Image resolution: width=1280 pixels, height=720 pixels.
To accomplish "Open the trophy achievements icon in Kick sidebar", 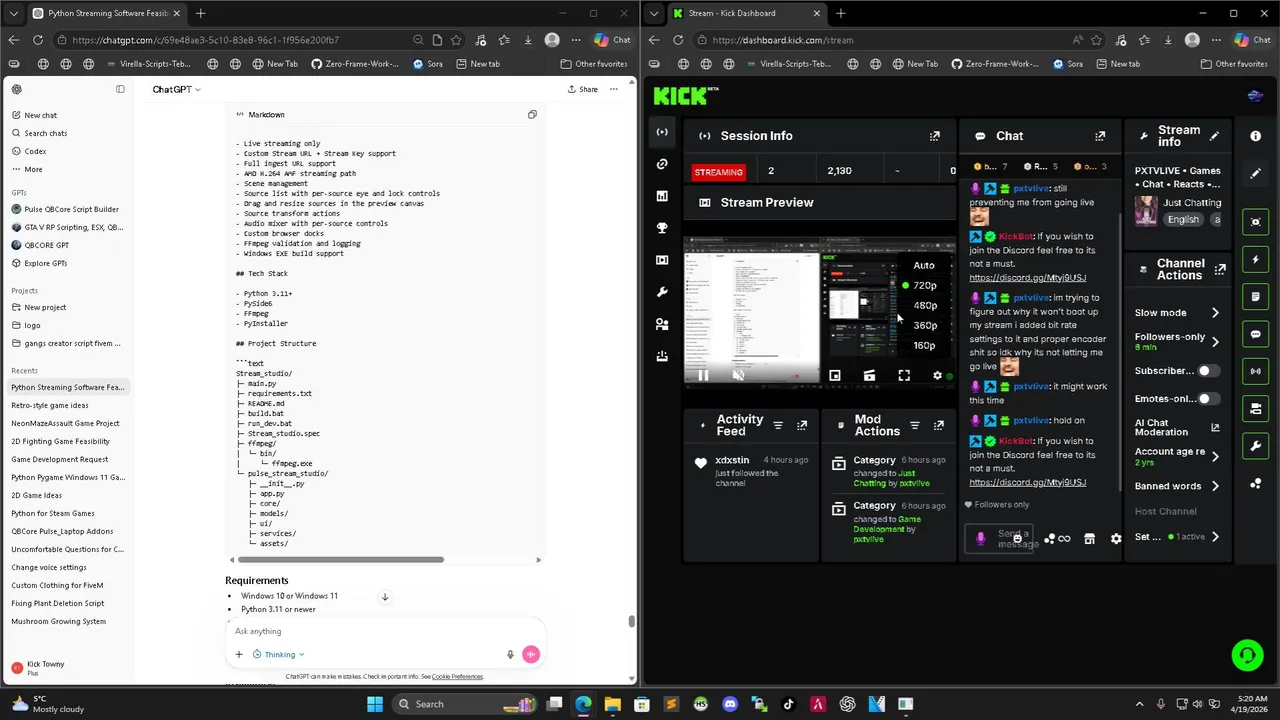I will (662, 228).
